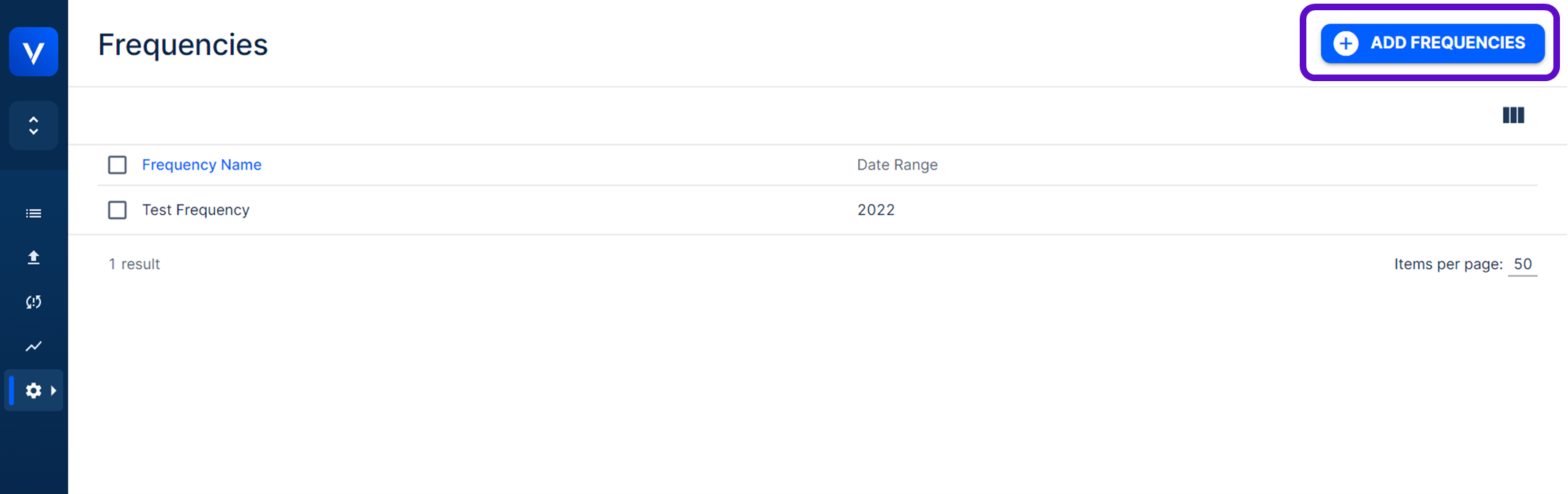1568x494 pixels.
Task: Click the Frequencies page title
Action: click(x=183, y=45)
